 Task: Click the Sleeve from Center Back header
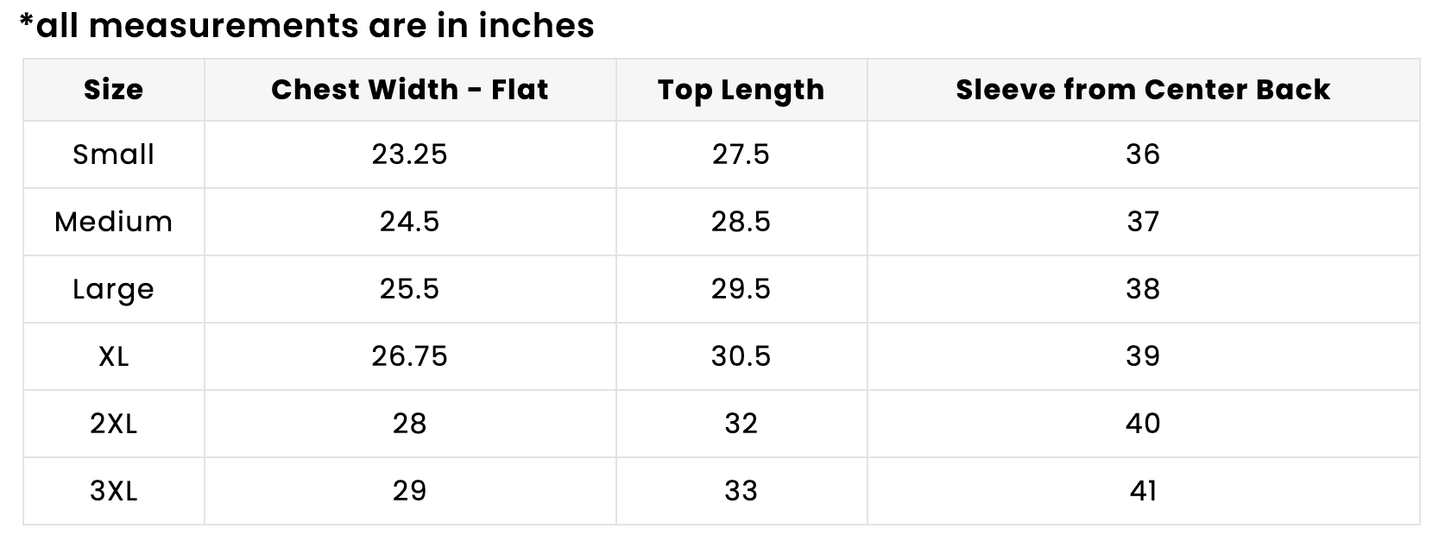pyautogui.click(x=1143, y=90)
